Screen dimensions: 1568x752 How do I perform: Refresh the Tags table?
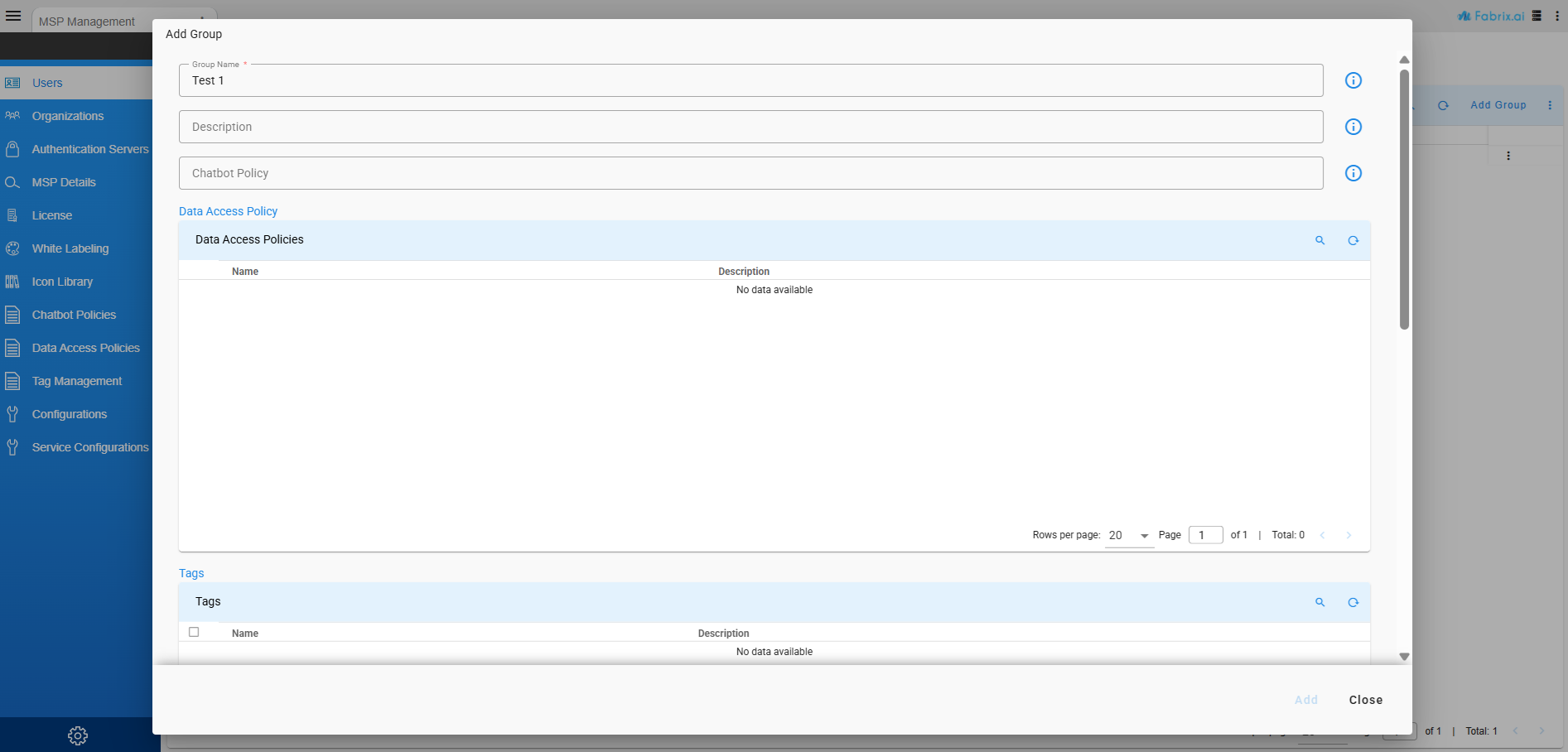click(1353, 602)
